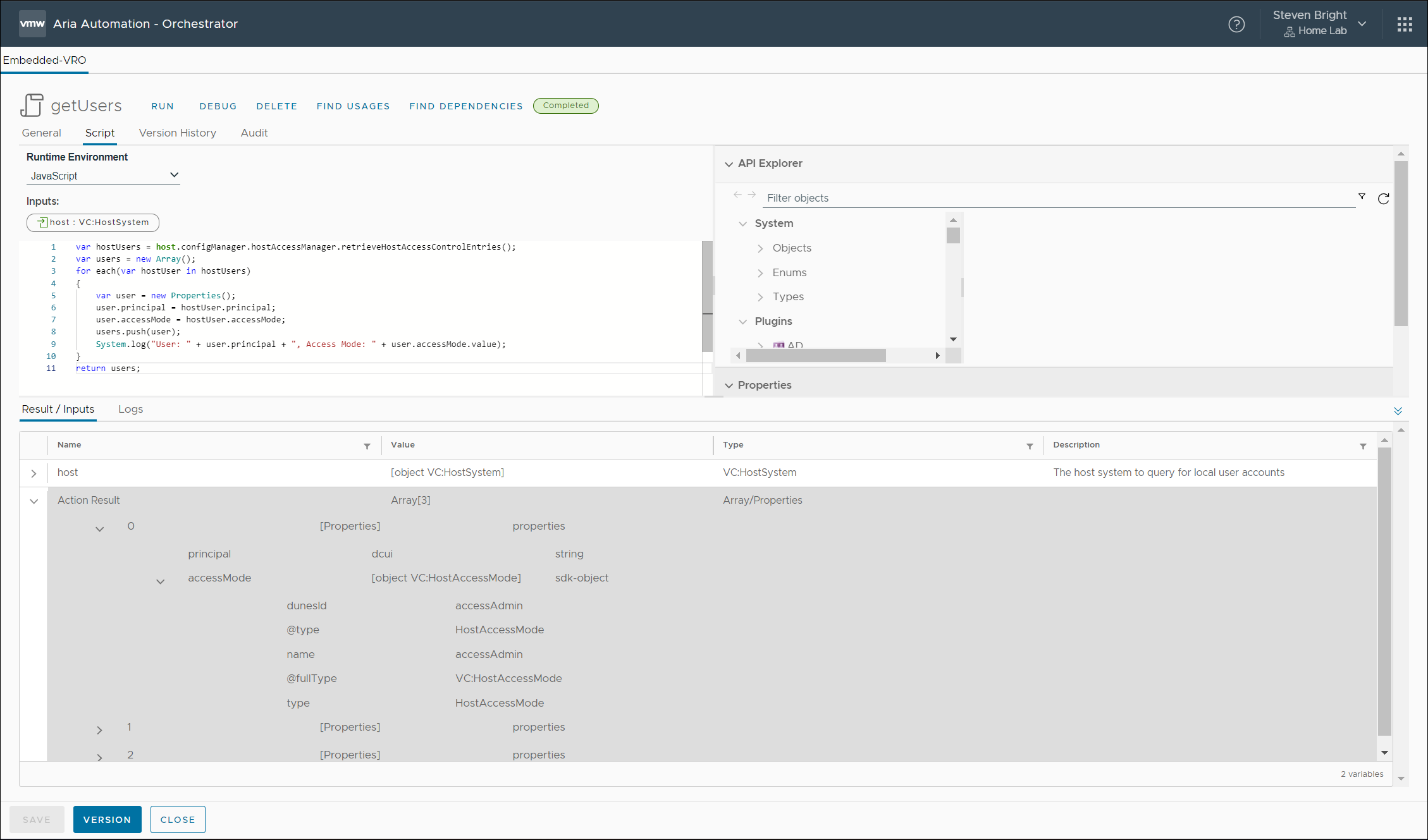Screen dimensions: 1428x840
Task: Click the API tree horizontal scrollbar
Action: click(x=816, y=356)
